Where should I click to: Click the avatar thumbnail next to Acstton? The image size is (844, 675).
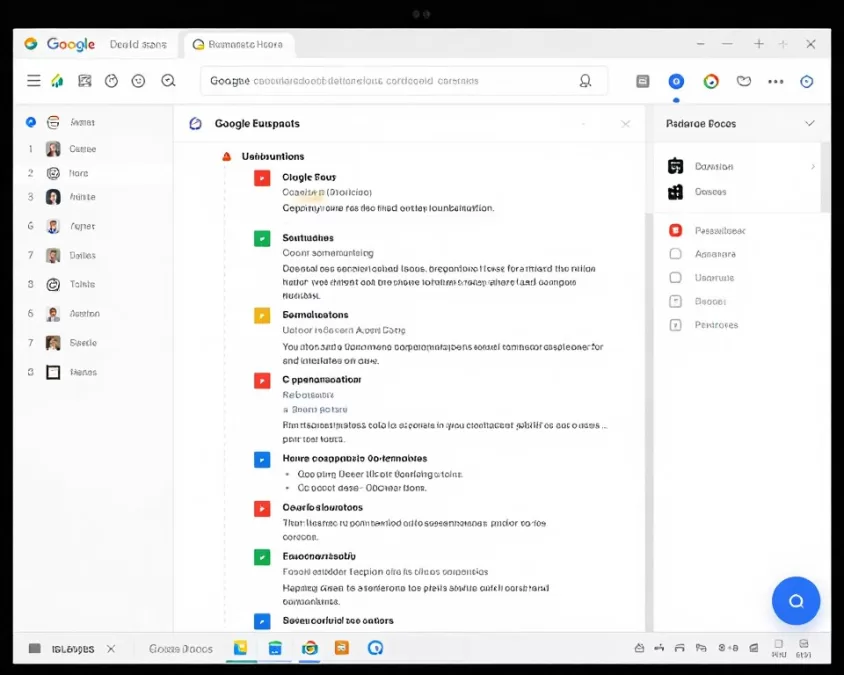pyautogui.click(x=53, y=314)
